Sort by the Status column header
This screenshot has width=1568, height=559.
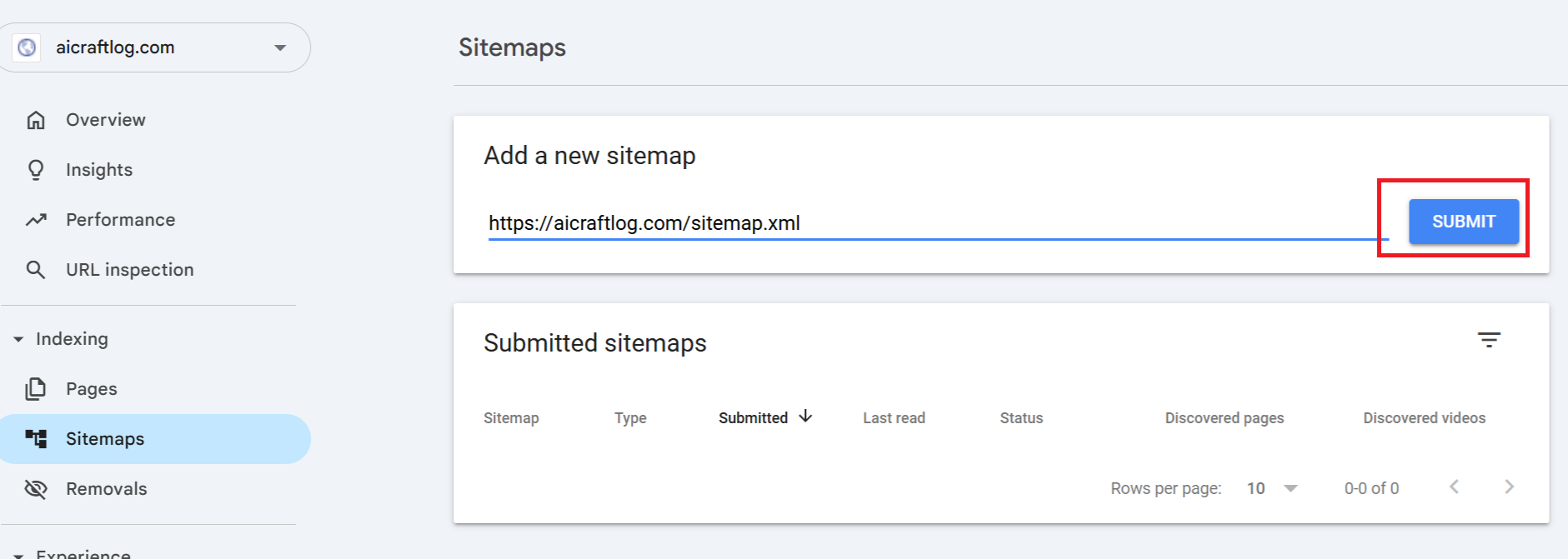[x=1021, y=418]
